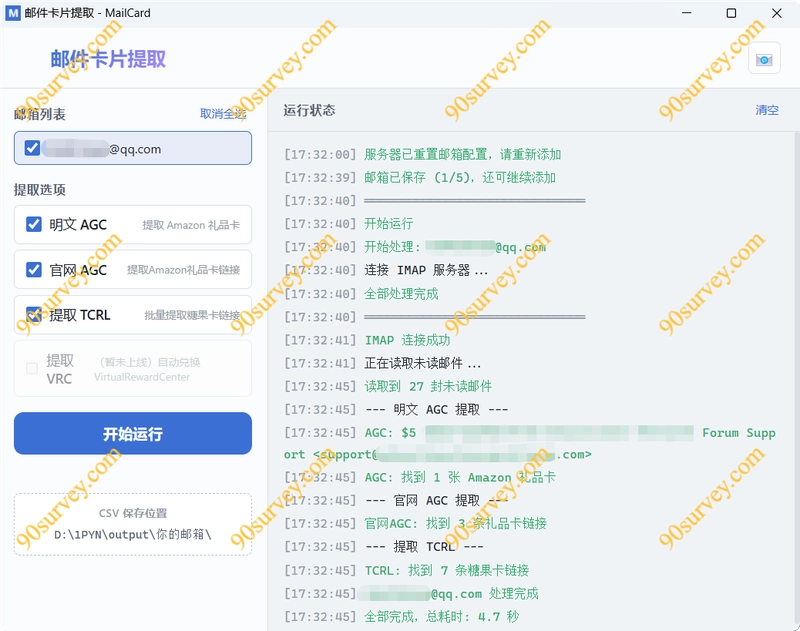Click log line --- 官网 AGC 提取 ---
Image resolution: width=800 pixels, height=631 pixels.
point(437,500)
